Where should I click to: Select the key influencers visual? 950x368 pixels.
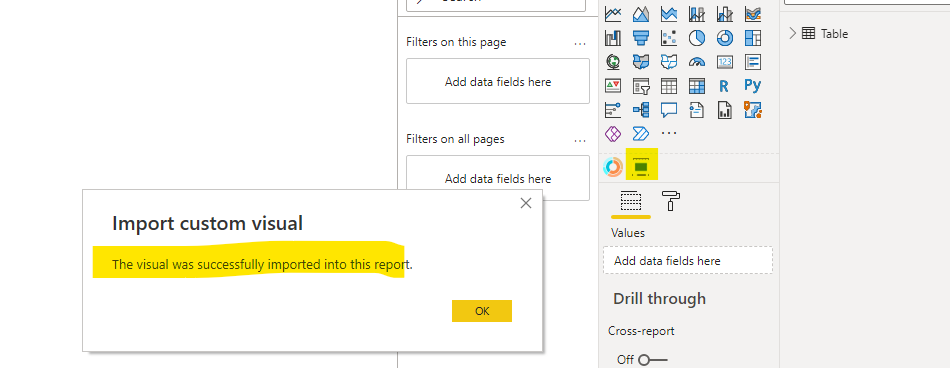[613, 110]
